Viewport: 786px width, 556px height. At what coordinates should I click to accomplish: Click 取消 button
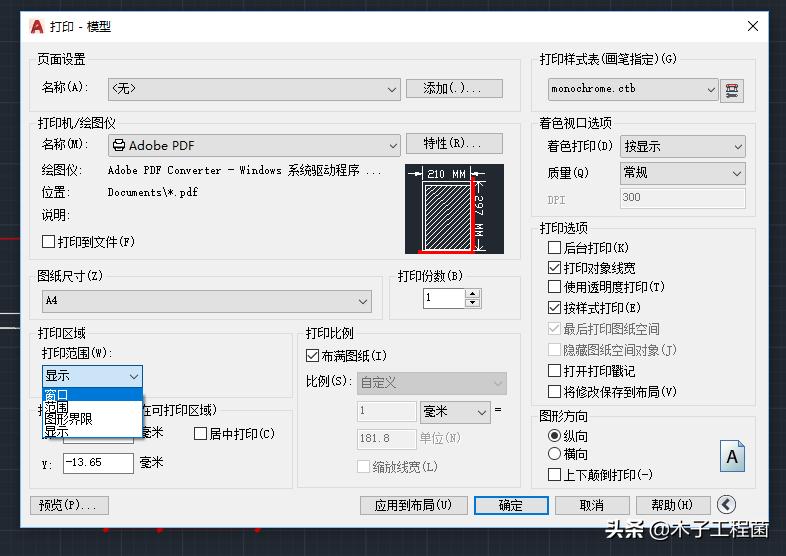592,505
